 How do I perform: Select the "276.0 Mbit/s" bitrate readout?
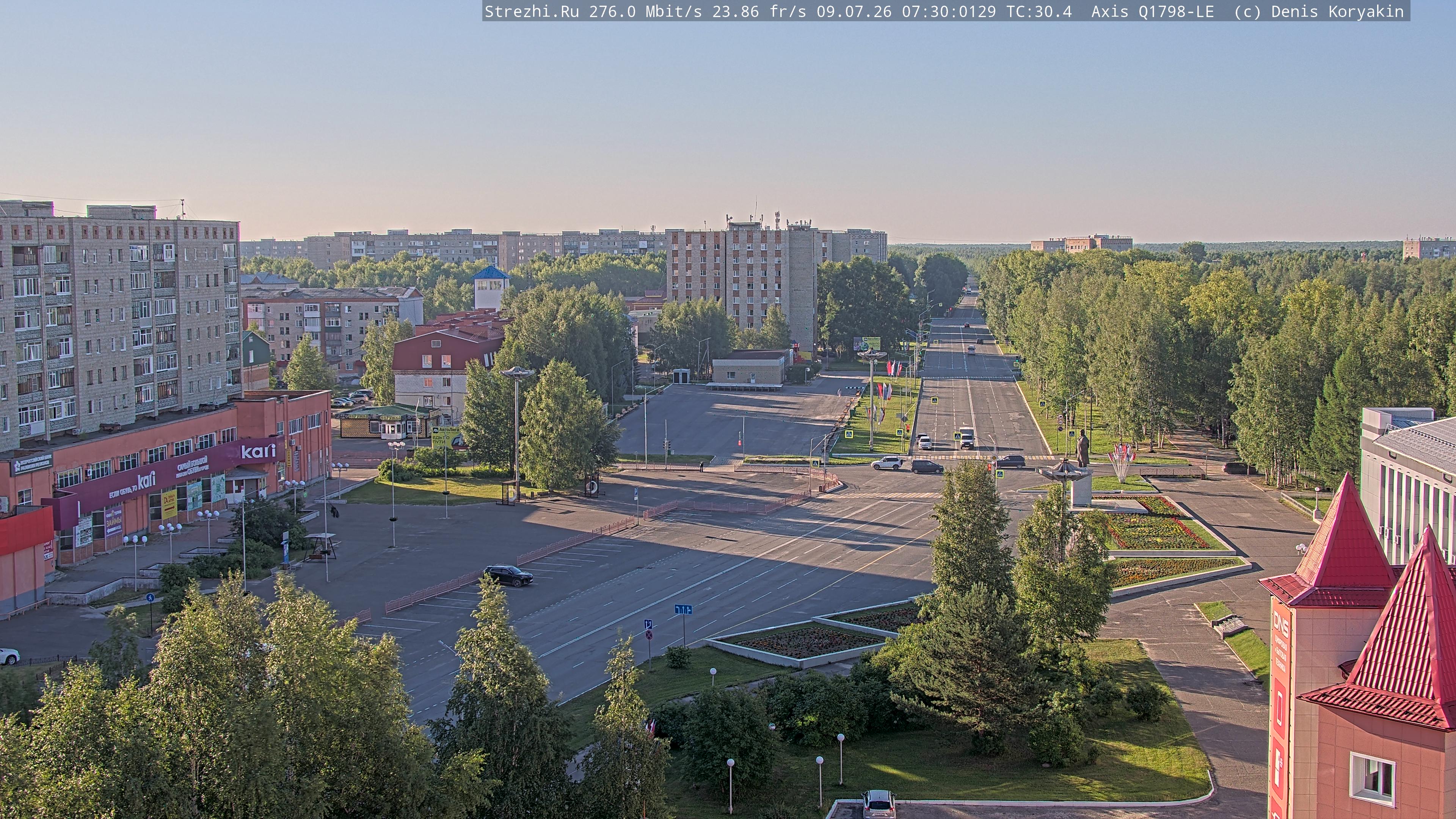[x=645, y=12]
